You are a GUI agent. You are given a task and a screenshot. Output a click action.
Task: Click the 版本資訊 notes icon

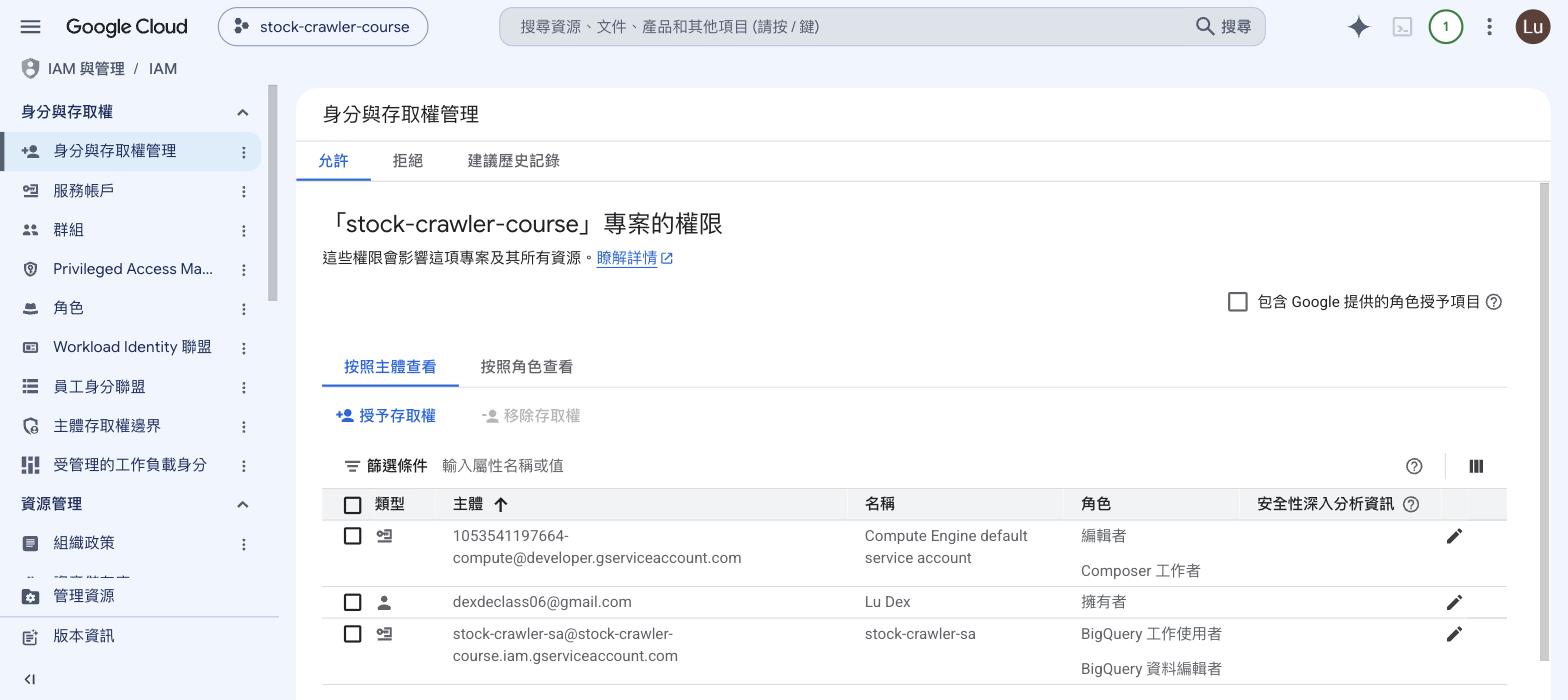[30, 636]
